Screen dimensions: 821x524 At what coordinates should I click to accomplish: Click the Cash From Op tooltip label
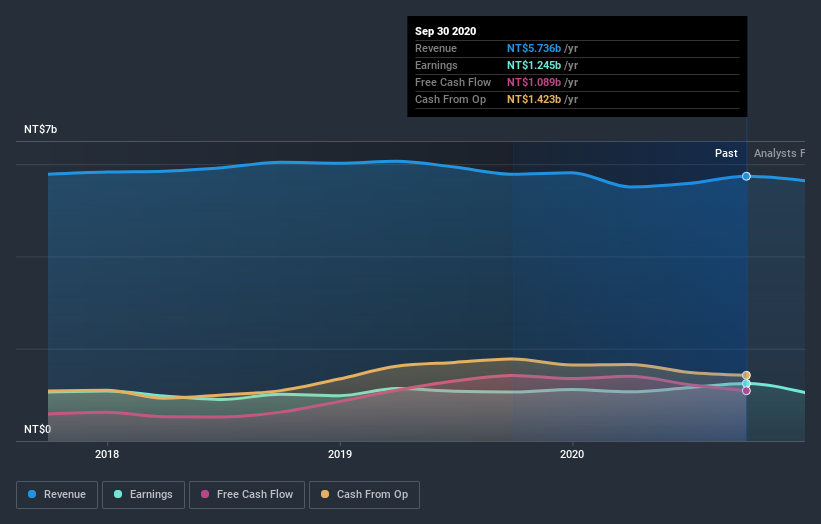tap(450, 99)
